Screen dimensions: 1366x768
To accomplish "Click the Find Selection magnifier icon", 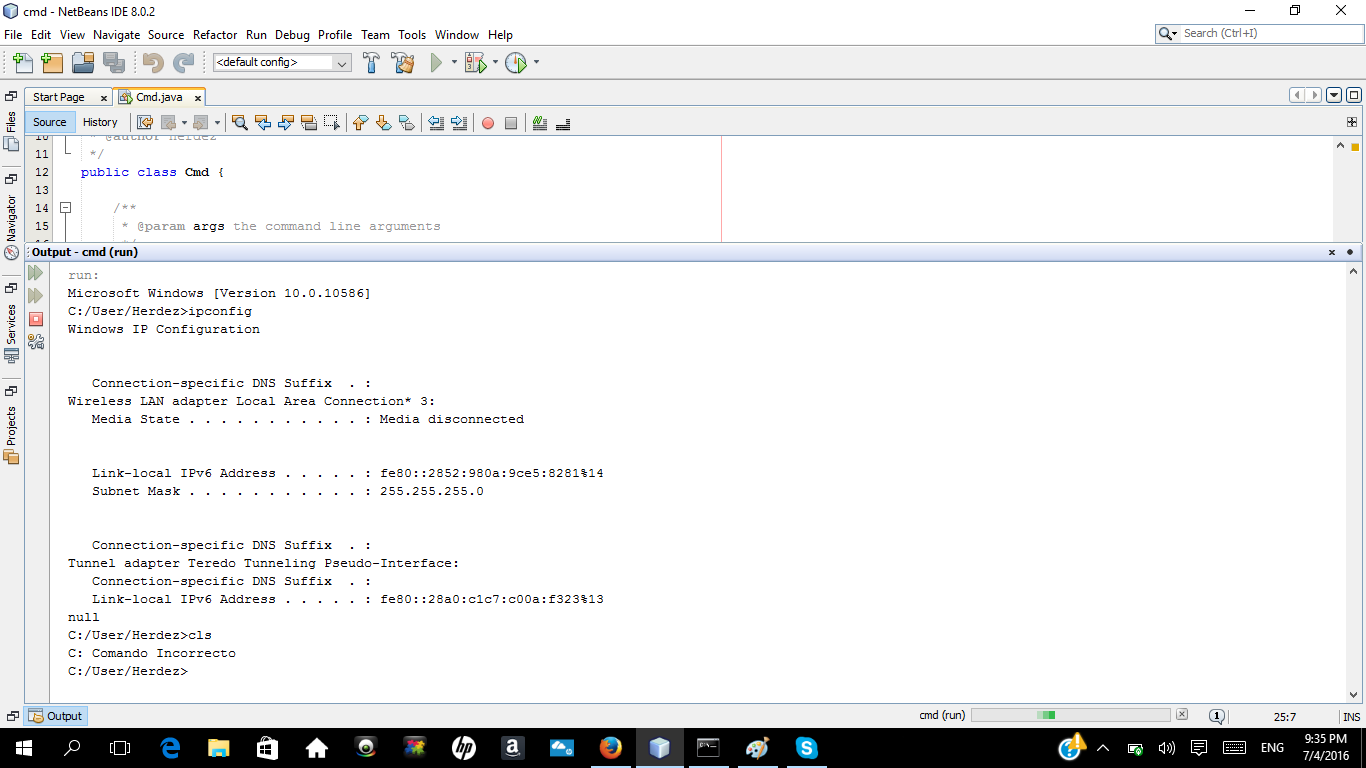I will tap(240, 123).
